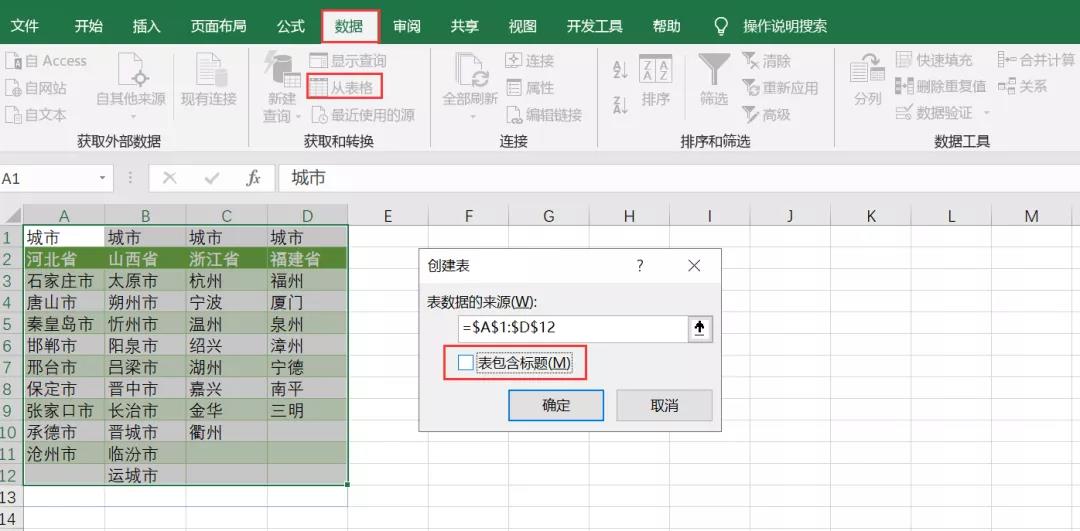The height and width of the screenshot is (531, 1080).
Task: Switch to the 页面布局 tab
Action: (x=218, y=26)
